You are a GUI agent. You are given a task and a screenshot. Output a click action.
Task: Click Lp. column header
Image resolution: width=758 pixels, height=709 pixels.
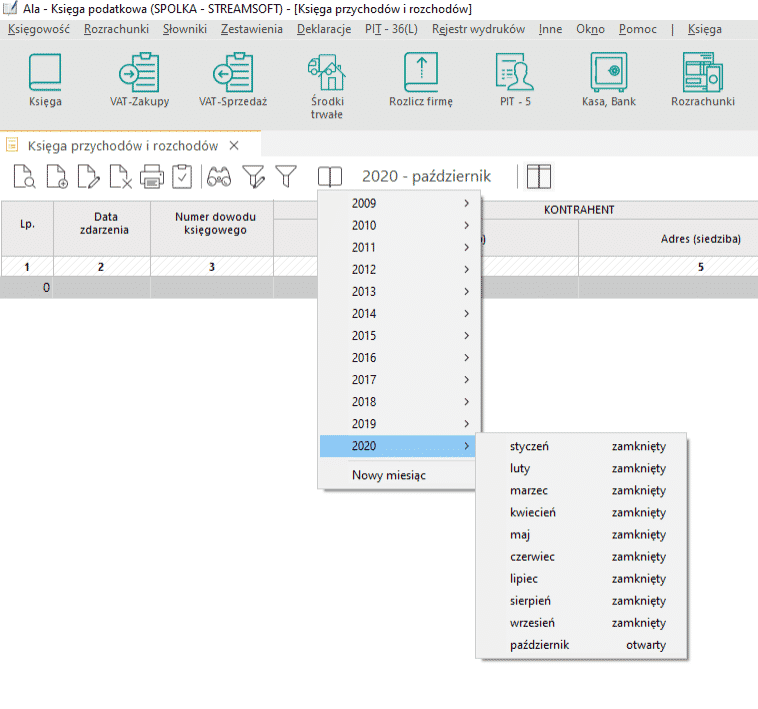[28, 228]
